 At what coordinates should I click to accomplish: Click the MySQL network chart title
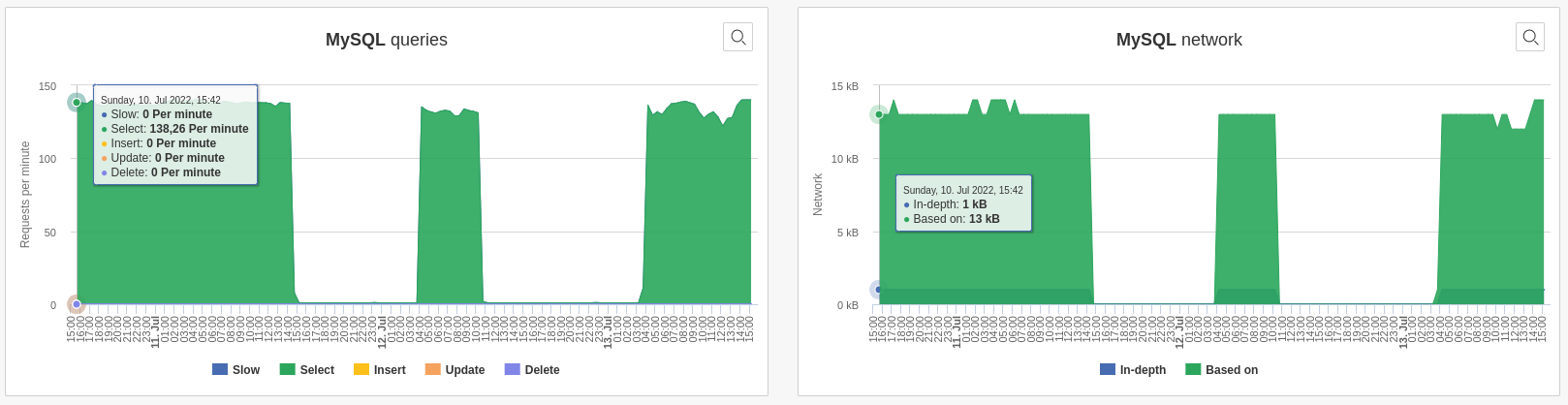(x=1179, y=40)
